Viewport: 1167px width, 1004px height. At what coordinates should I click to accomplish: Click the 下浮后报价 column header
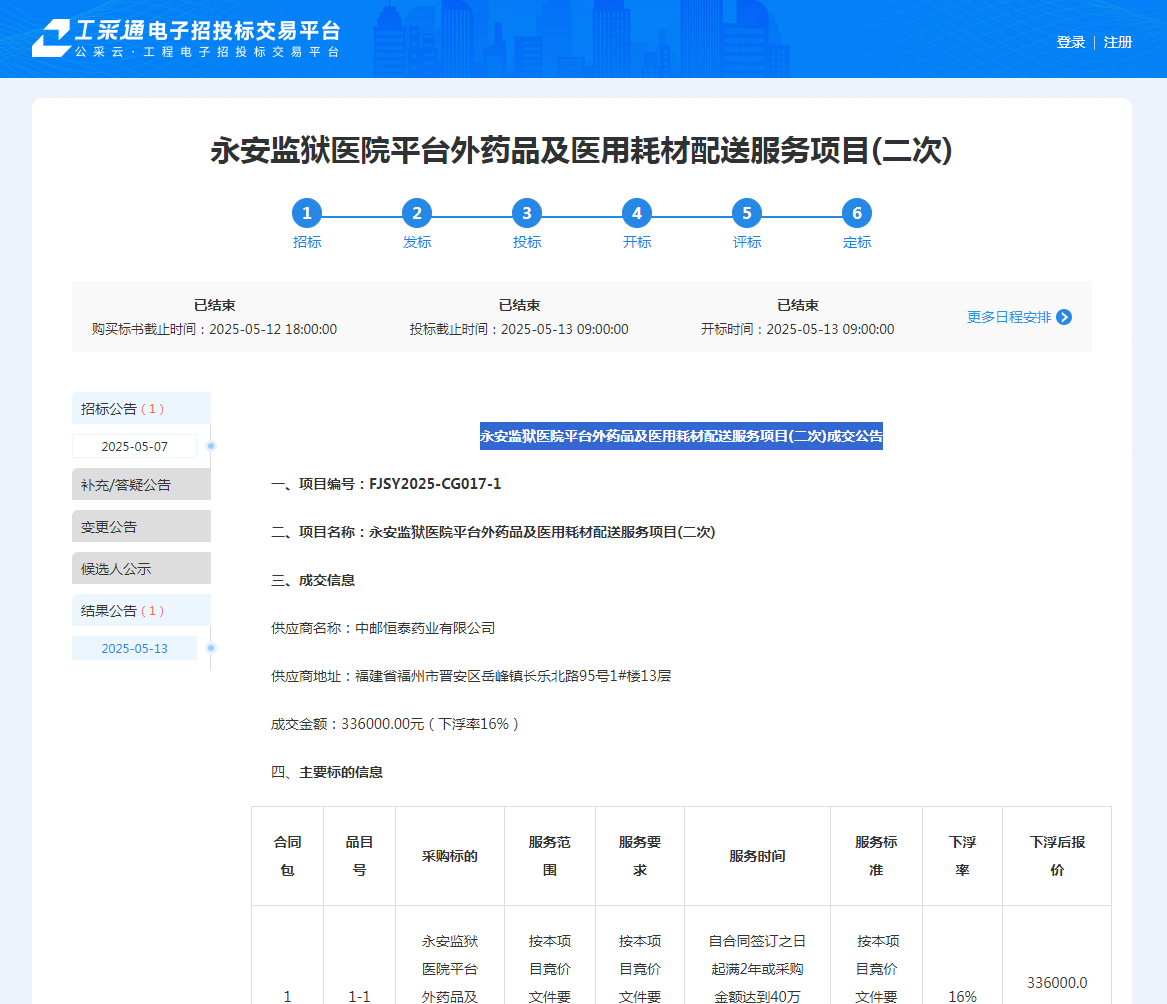[x=1057, y=856]
